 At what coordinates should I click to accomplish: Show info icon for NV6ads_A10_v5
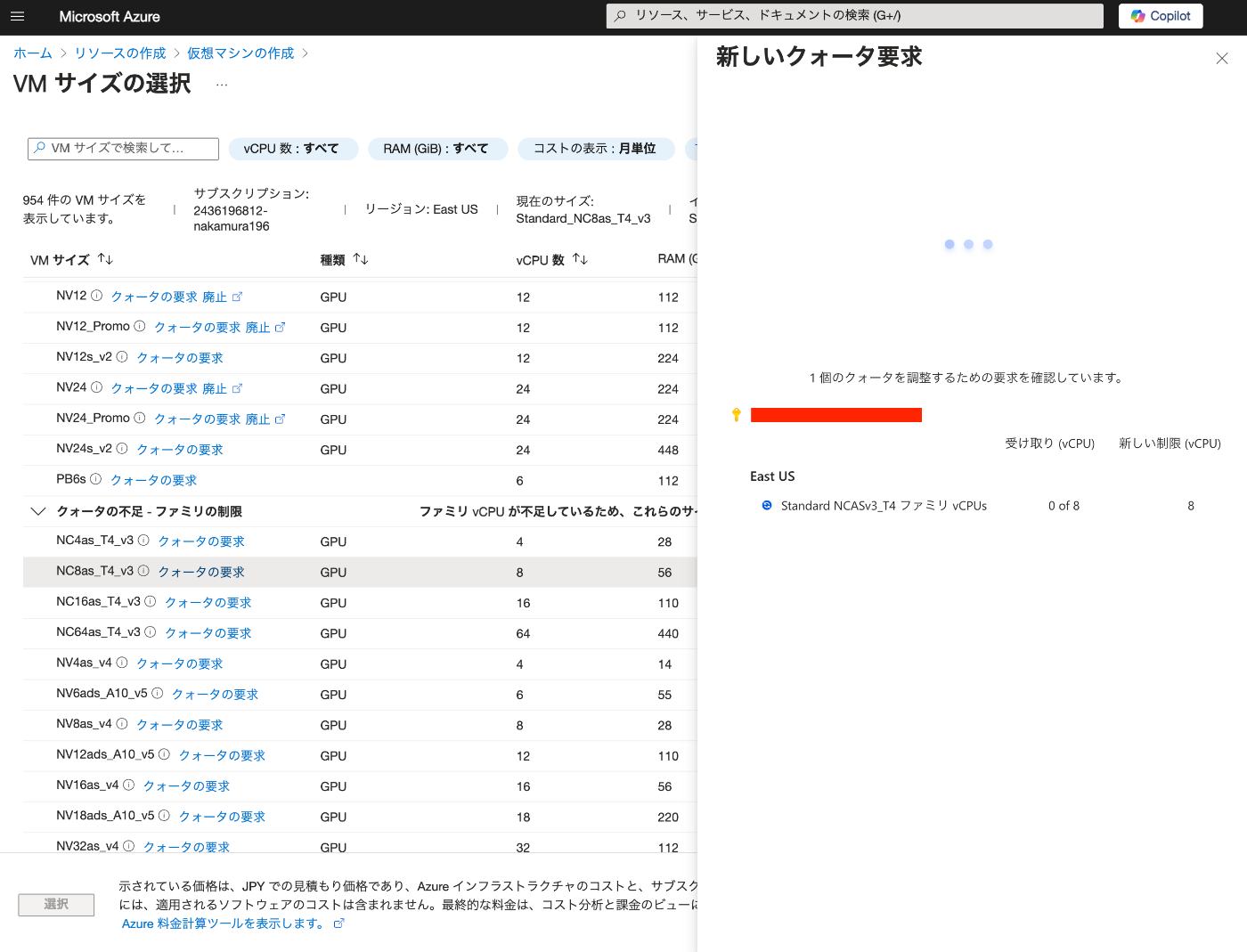(x=158, y=693)
